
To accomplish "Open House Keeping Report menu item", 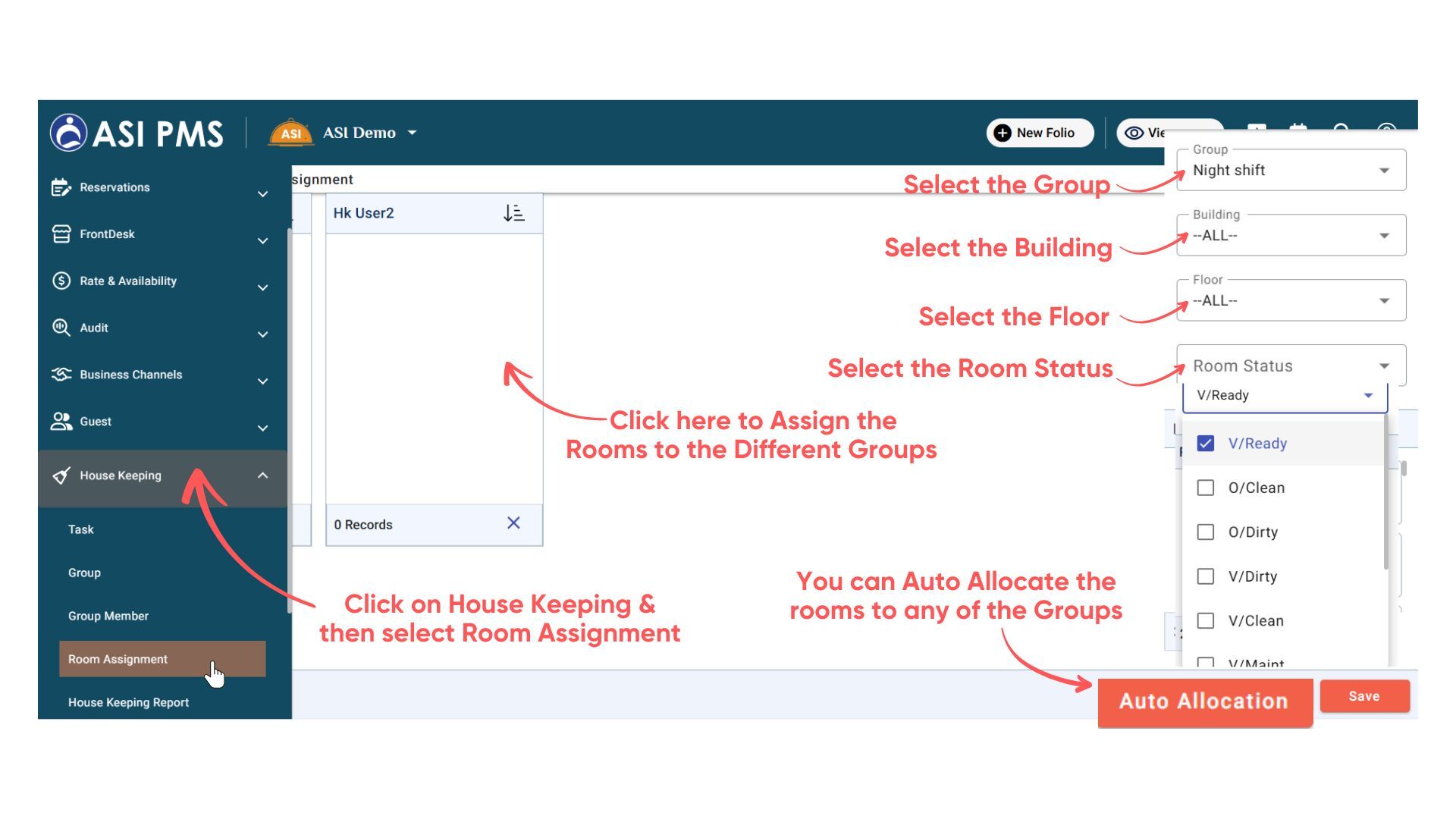I will pyautogui.click(x=128, y=702).
